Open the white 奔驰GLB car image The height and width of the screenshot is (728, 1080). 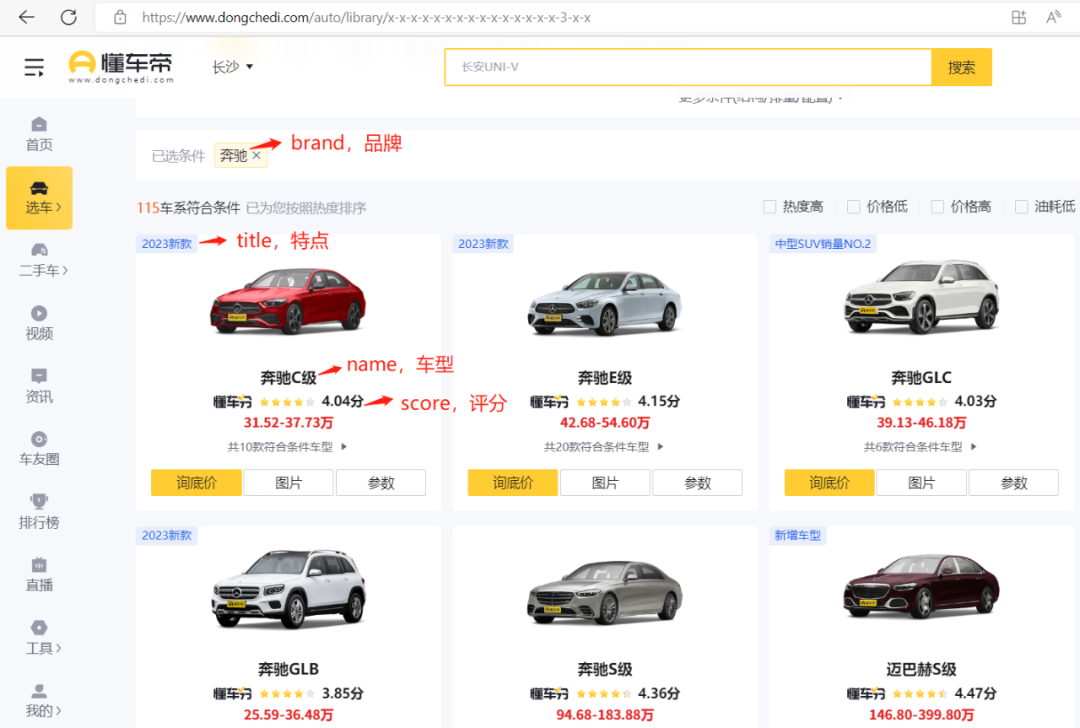(289, 588)
